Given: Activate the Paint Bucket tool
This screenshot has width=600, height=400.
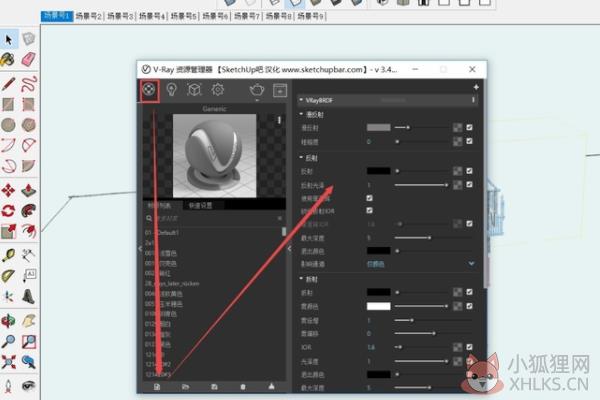Looking at the screenshot, I should pyautogui.click(x=8, y=59).
